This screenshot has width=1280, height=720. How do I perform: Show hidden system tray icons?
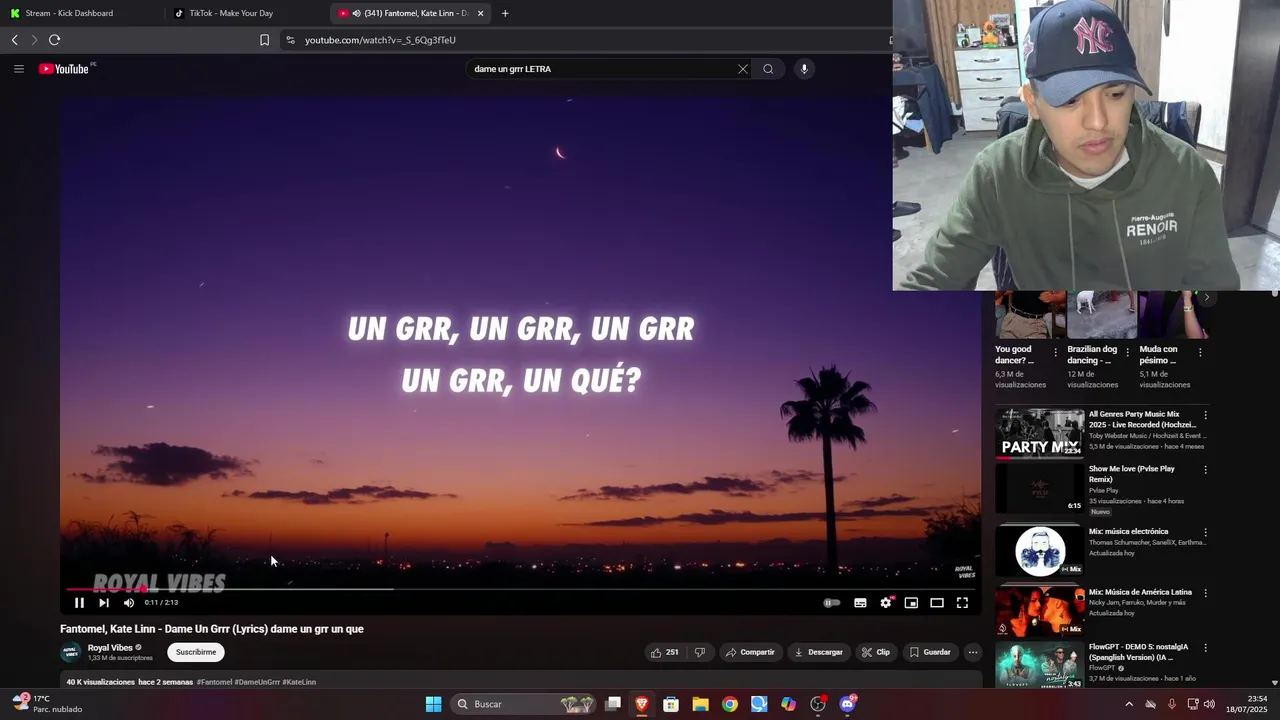coord(1129,704)
